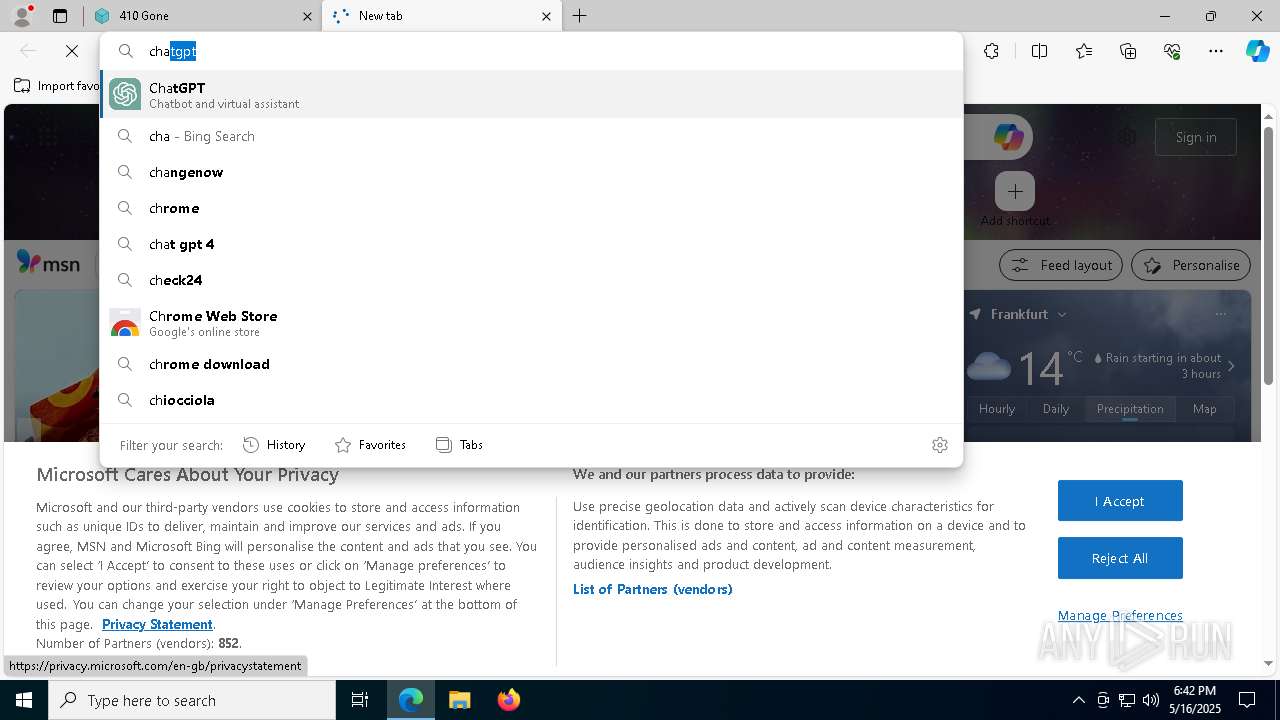1280x720 pixels.
Task: Open File Explorer from the taskbar
Action: 459,700
